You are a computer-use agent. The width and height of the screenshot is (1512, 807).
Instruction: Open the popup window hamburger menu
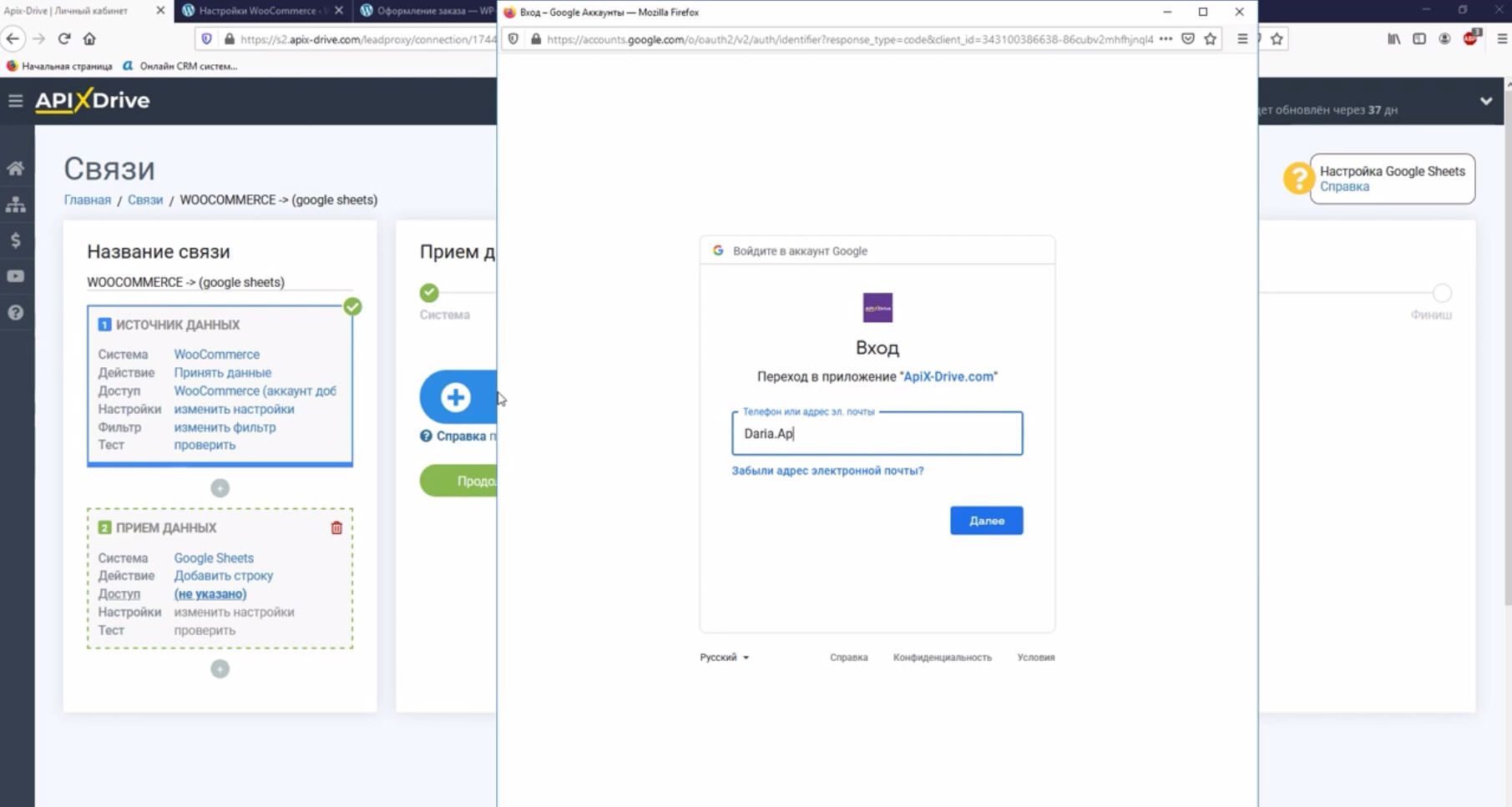1242,38
